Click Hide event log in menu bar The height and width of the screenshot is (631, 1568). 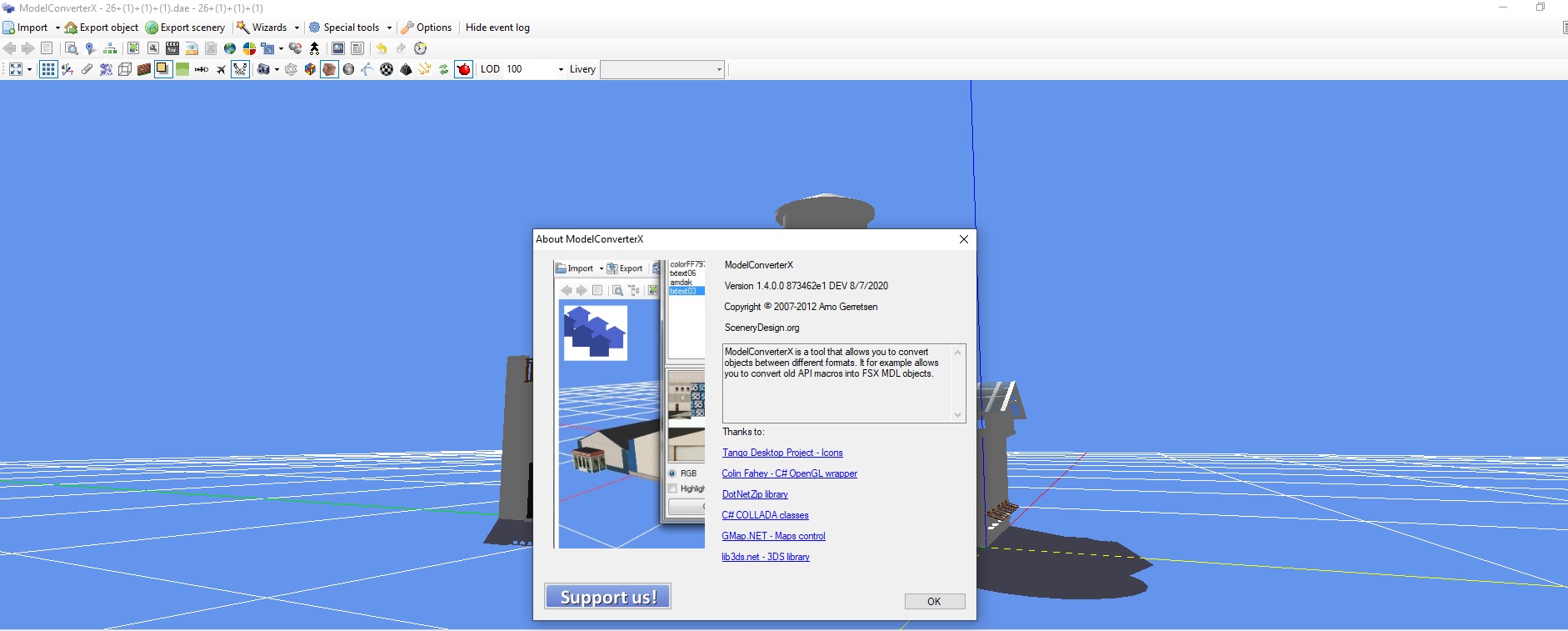coord(497,28)
